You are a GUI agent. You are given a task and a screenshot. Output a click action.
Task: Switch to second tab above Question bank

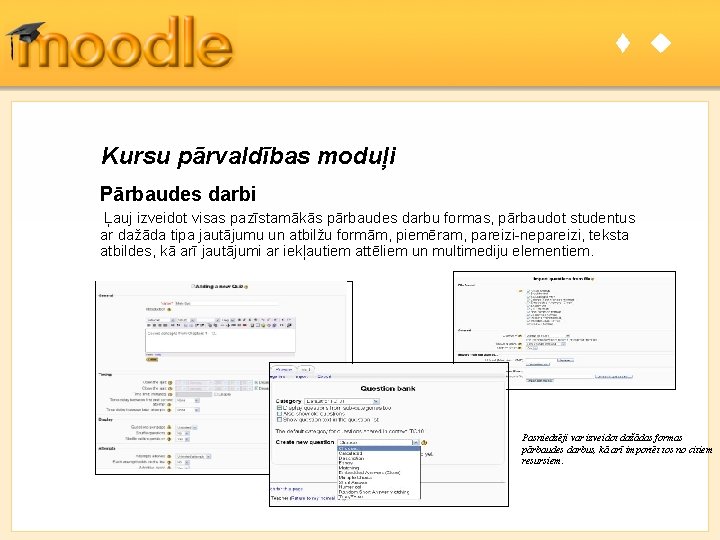[306, 370]
